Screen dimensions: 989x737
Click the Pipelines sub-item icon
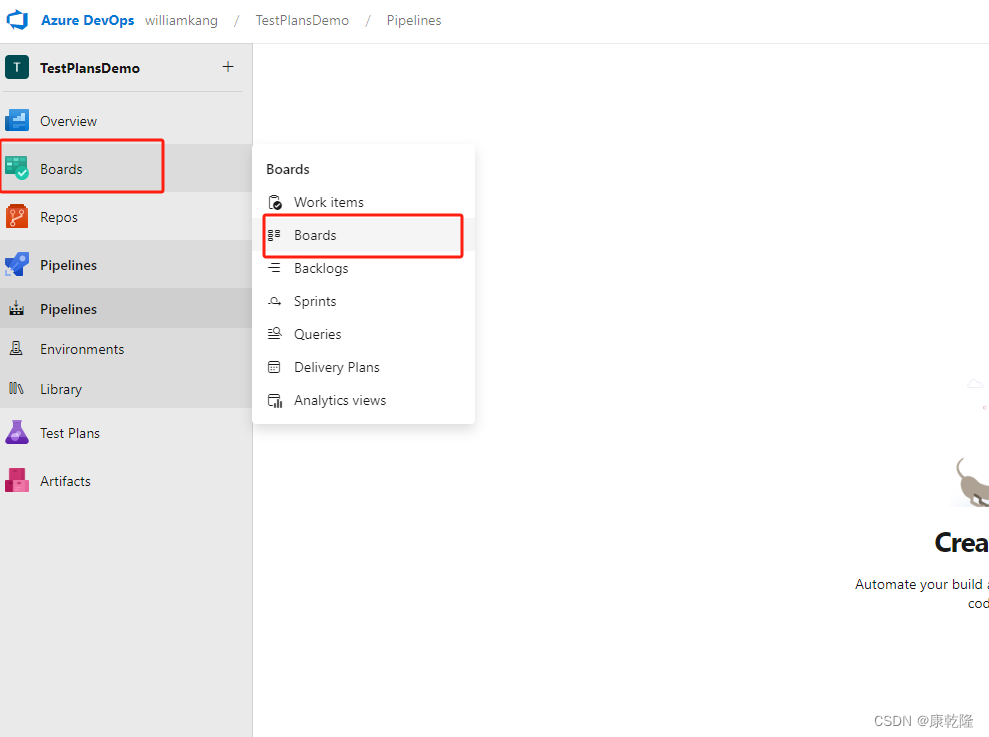click(x=16, y=309)
